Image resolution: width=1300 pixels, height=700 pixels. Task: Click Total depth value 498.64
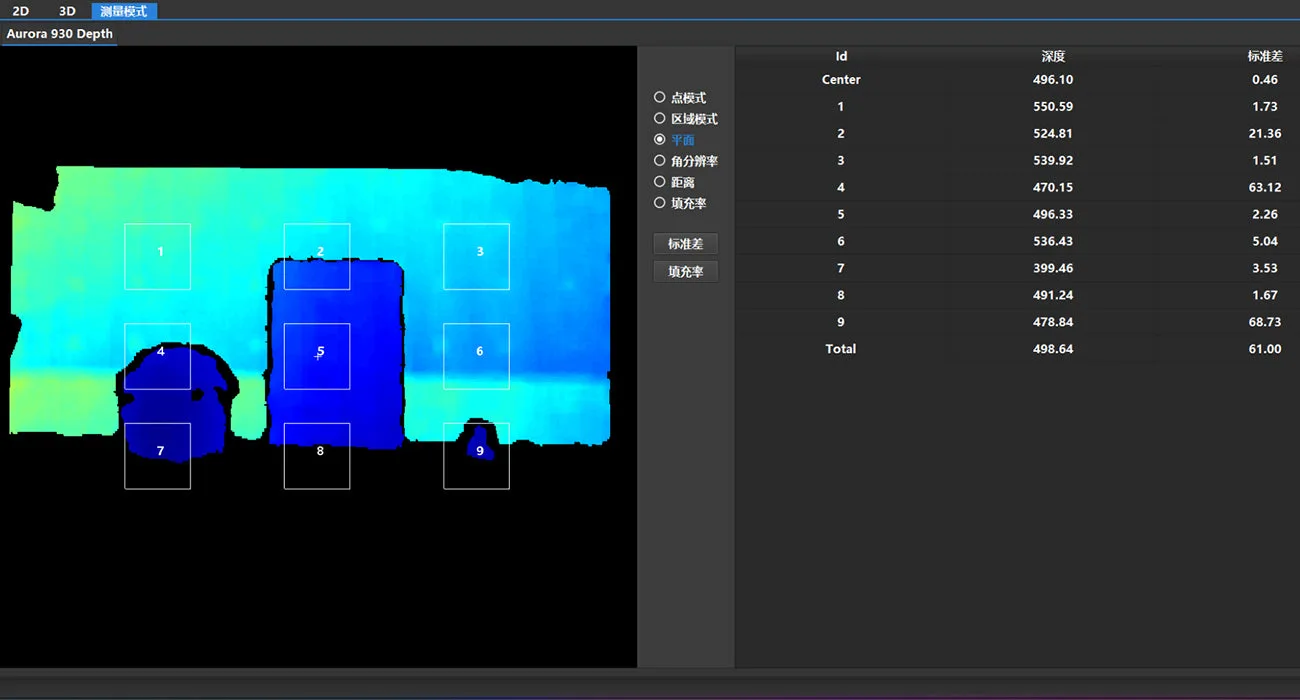click(1053, 350)
